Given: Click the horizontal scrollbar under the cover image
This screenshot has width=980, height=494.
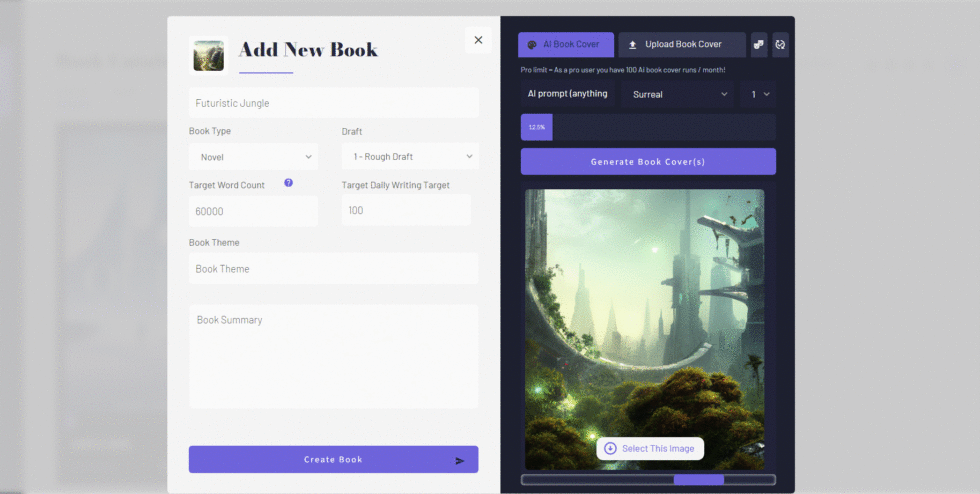Looking at the screenshot, I should 648,480.
